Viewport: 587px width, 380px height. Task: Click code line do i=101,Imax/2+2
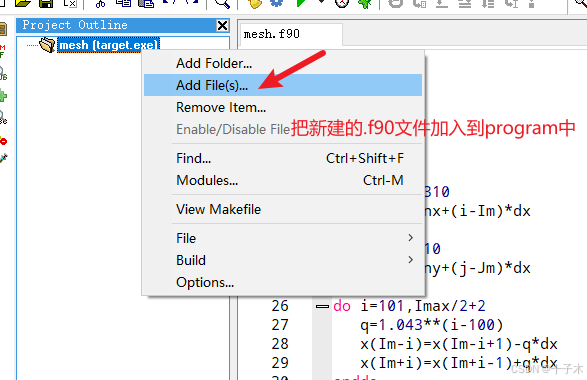pyautogui.click(x=410, y=306)
